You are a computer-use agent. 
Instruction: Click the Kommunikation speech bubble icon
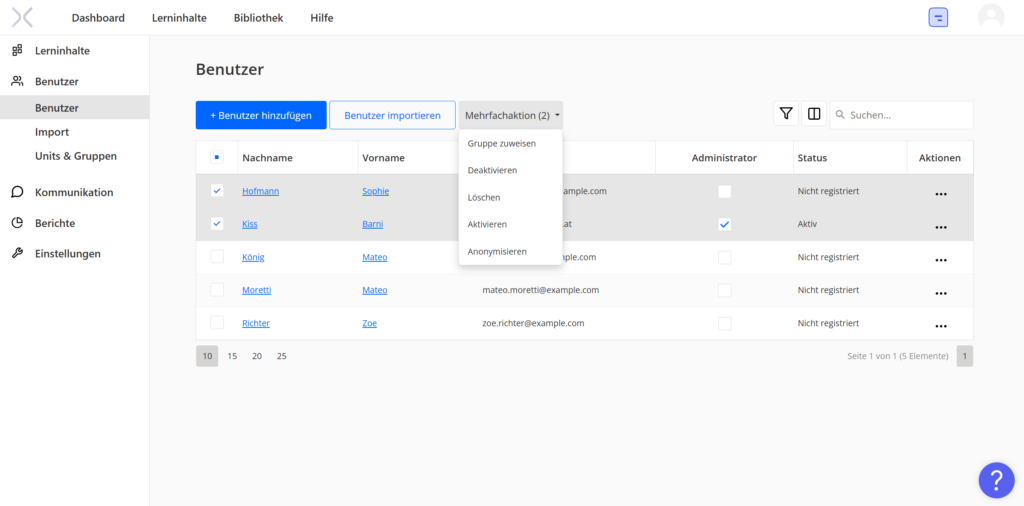click(x=18, y=192)
